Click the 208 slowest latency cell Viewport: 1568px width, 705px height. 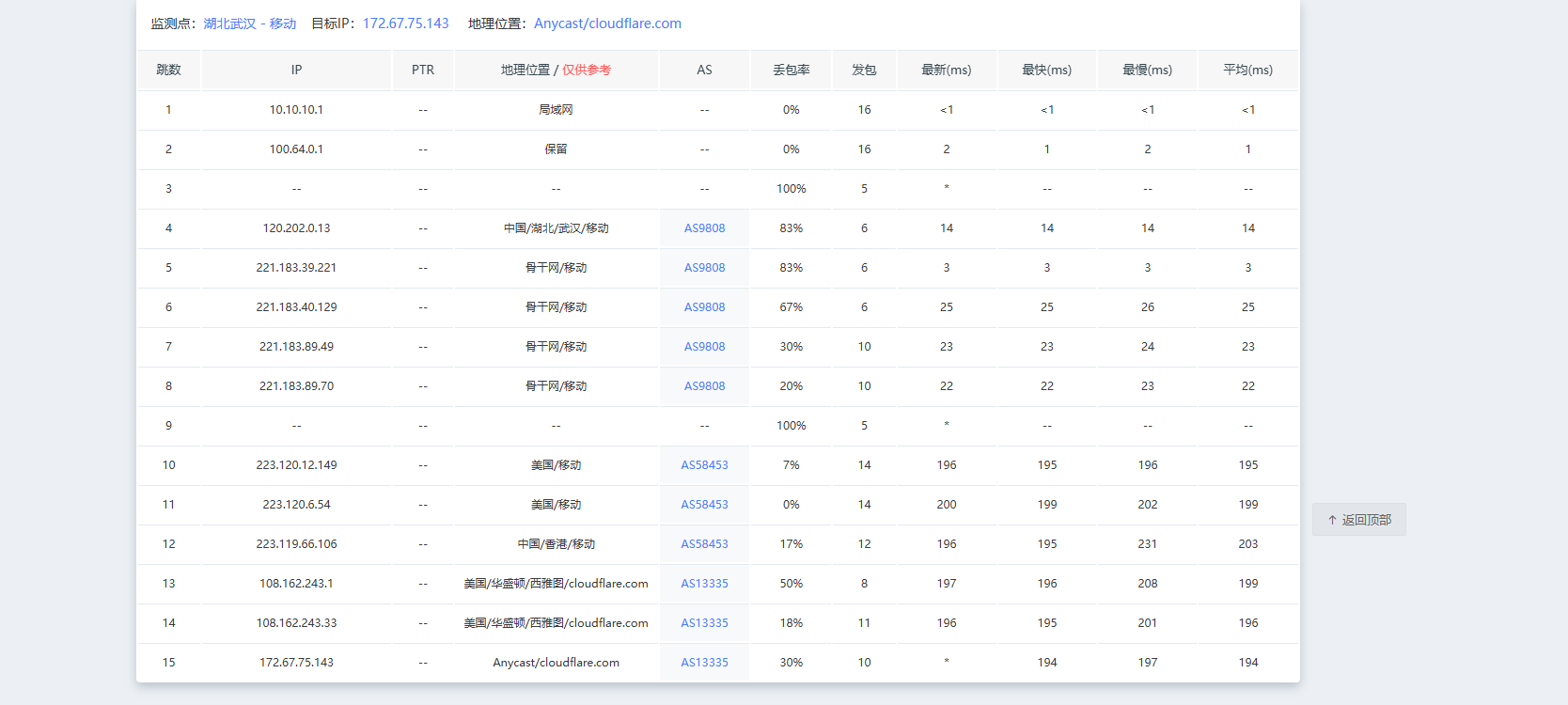(1148, 584)
